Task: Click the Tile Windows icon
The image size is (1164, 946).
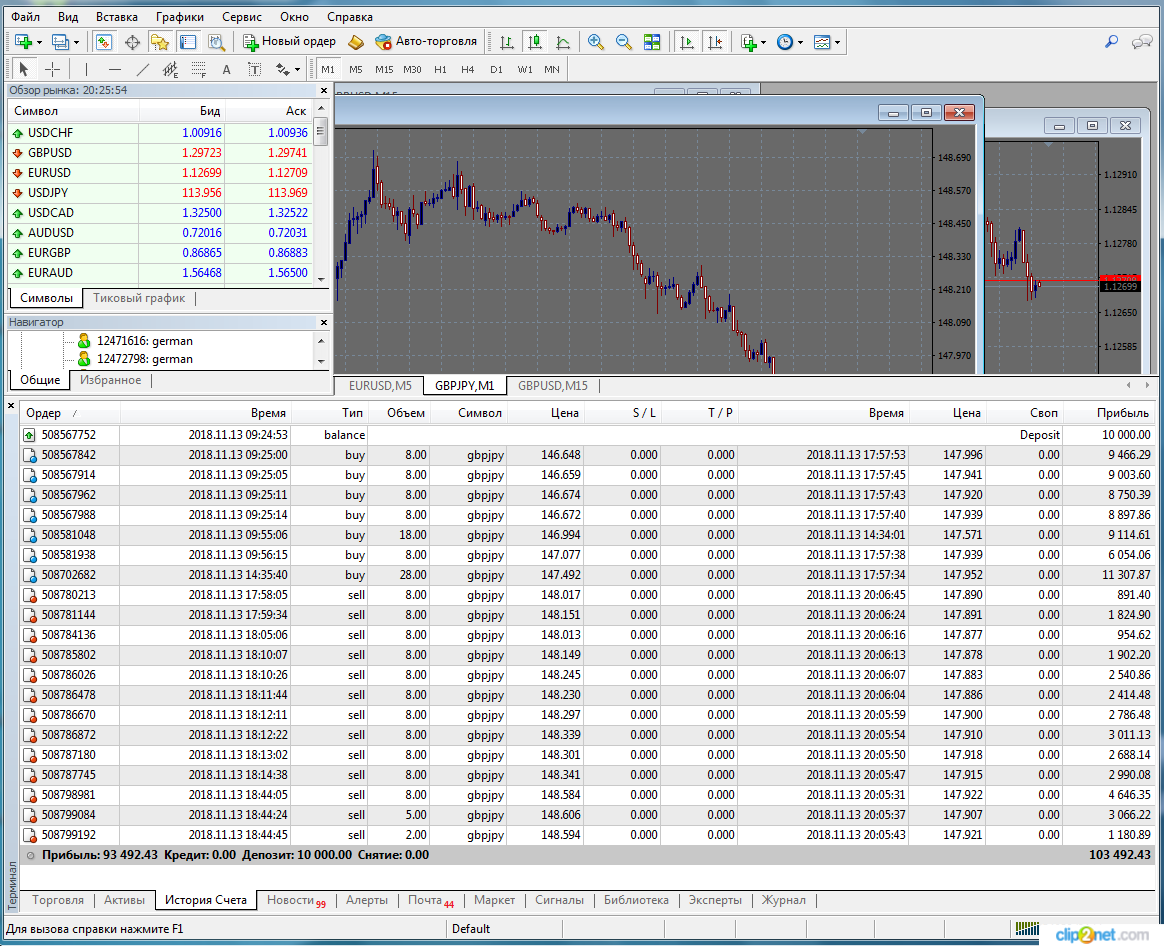Action: pyautogui.click(x=652, y=42)
